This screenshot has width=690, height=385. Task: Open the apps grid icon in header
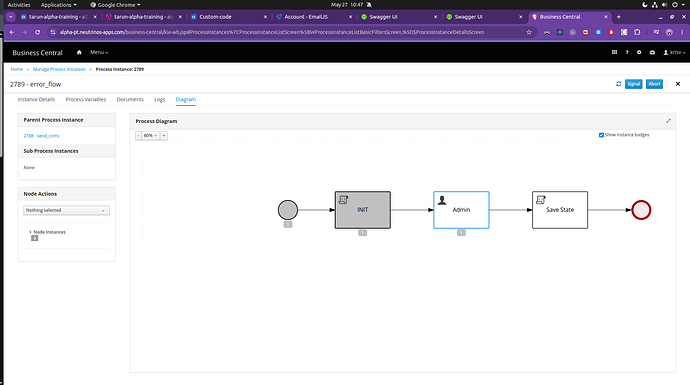[x=614, y=52]
